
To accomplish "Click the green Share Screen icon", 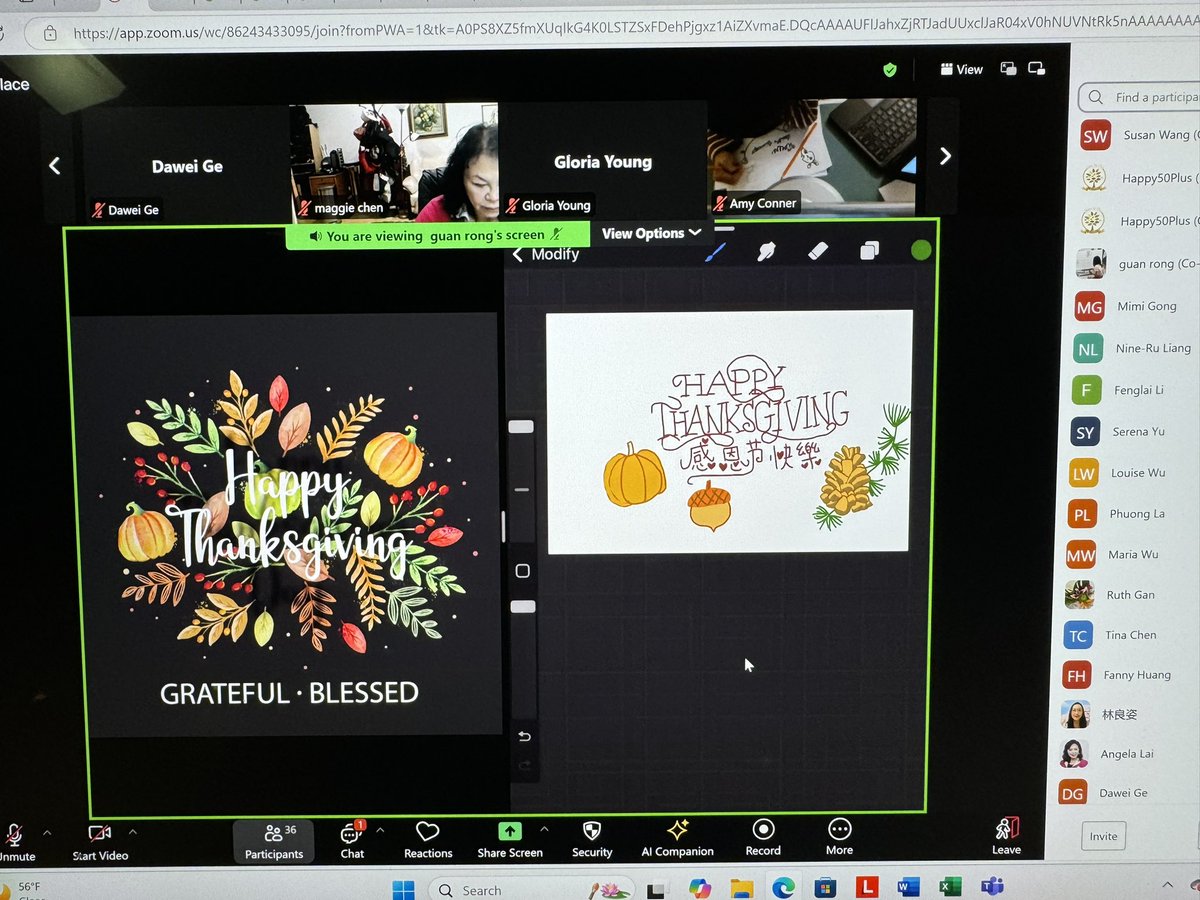I will click(510, 831).
